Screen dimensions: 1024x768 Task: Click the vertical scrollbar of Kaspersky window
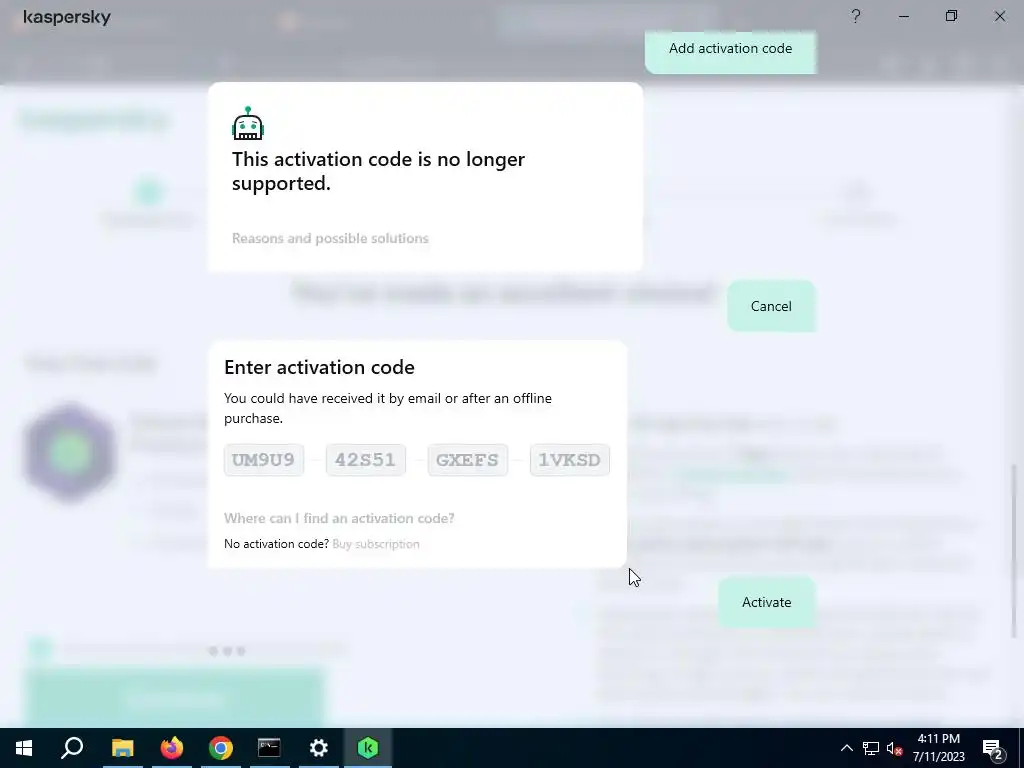1015,551
